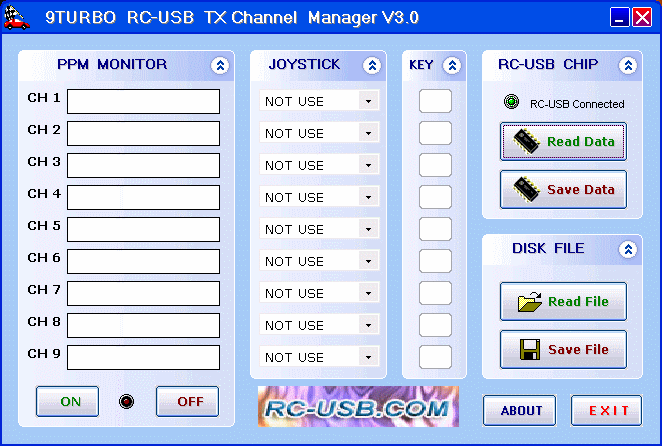Click the Save File floppy button
The image size is (662, 446).
click(x=563, y=350)
